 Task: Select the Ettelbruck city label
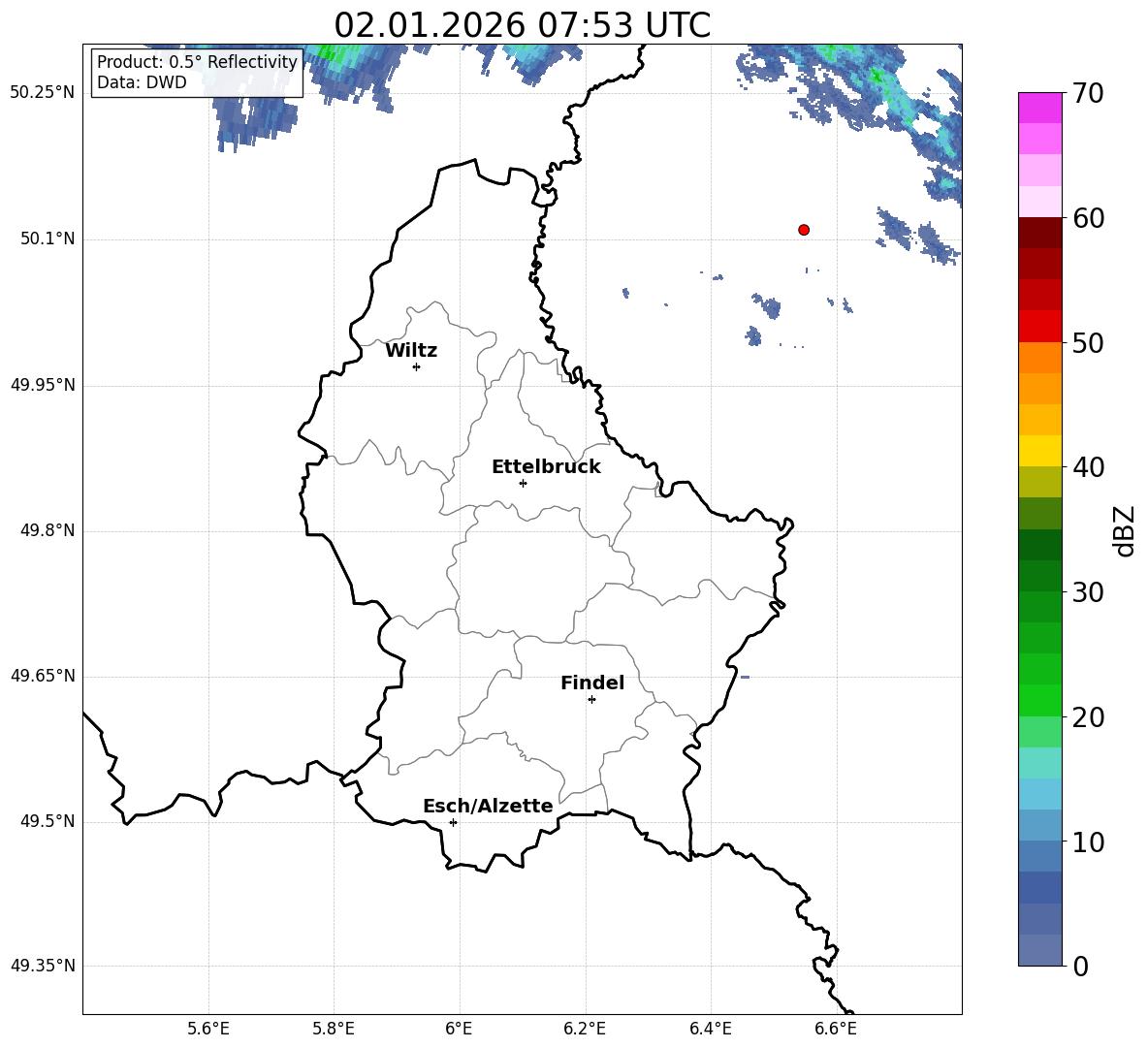point(546,467)
